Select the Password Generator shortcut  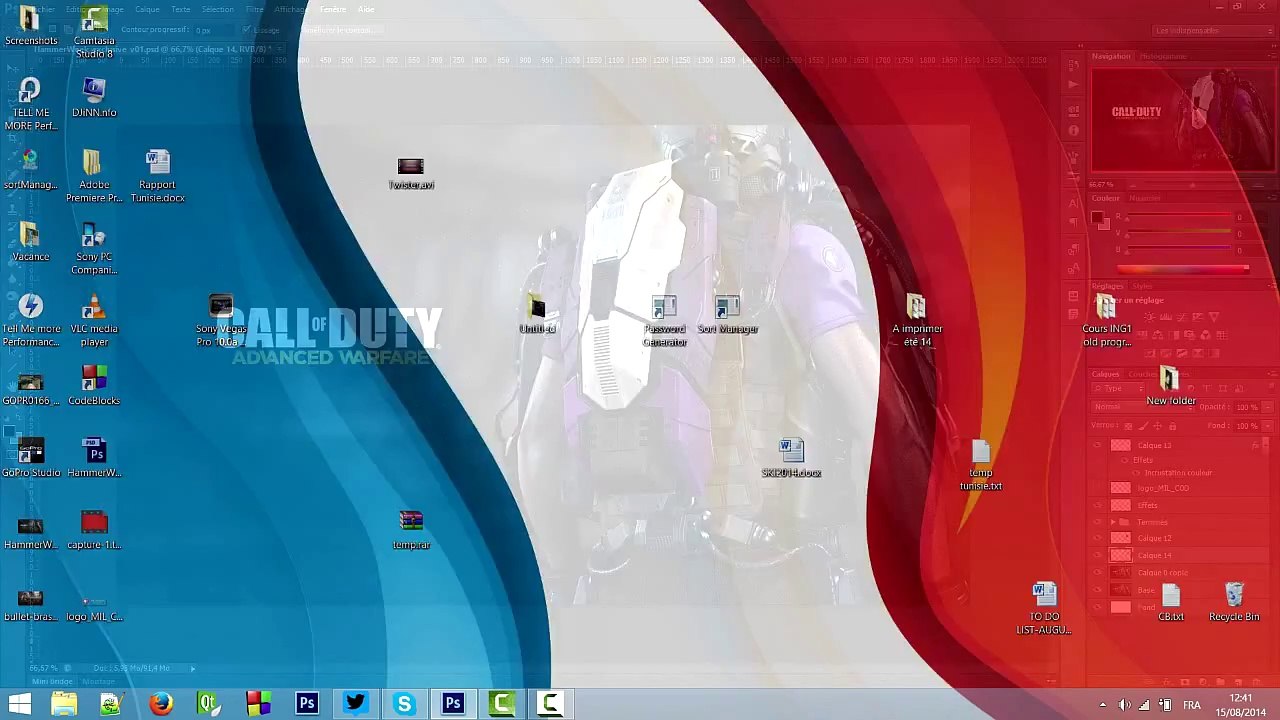pyautogui.click(x=665, y=321)
